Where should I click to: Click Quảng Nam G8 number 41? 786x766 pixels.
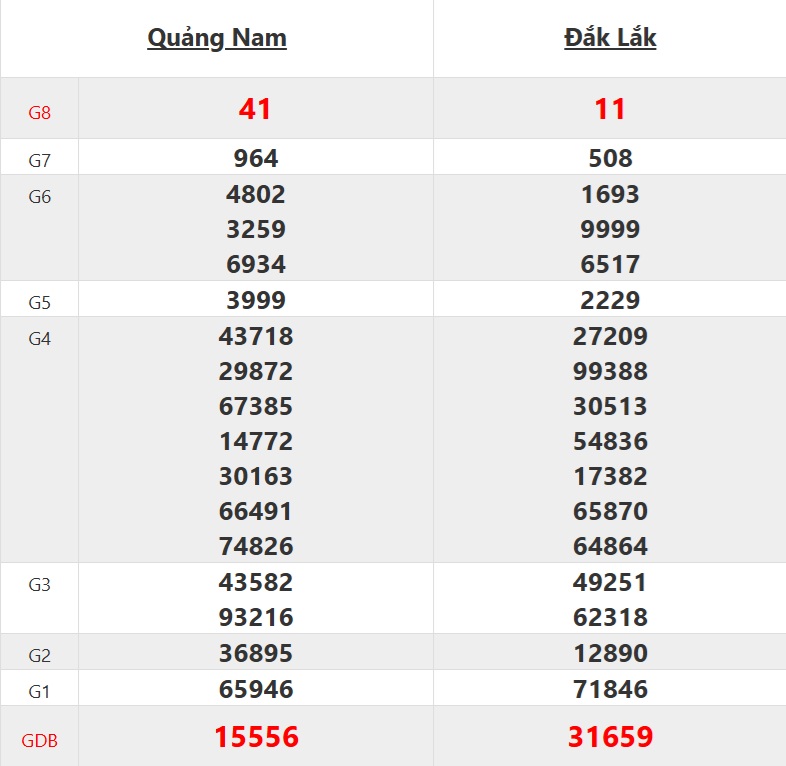[255, 109]
